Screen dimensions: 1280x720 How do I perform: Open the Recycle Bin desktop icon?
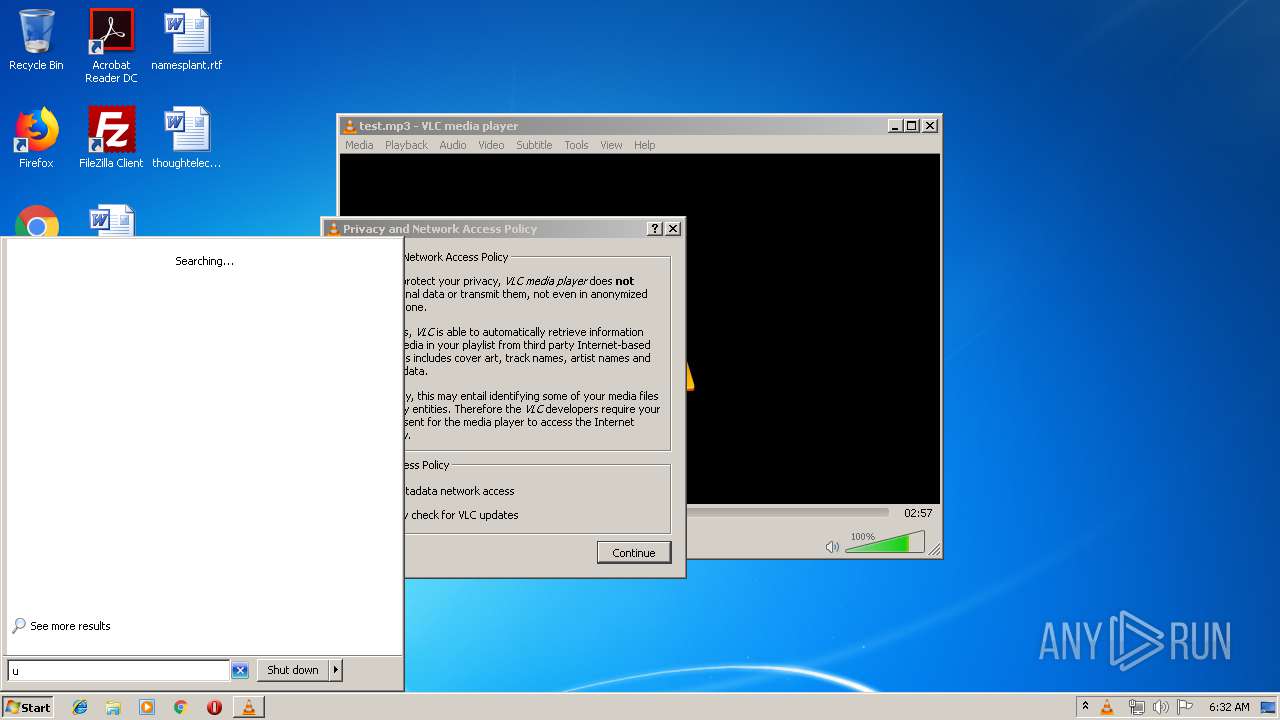tap(36, 40)
